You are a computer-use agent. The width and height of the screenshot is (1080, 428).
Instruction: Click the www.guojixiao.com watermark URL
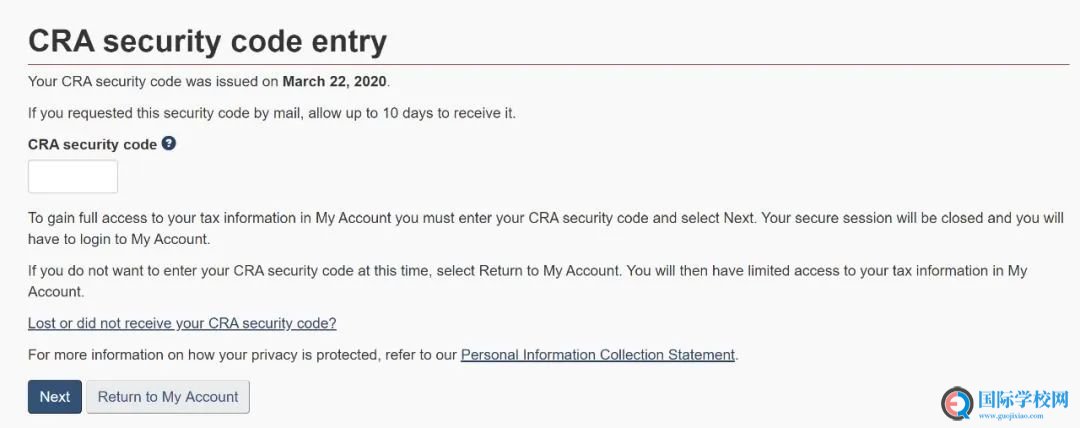1011,416
